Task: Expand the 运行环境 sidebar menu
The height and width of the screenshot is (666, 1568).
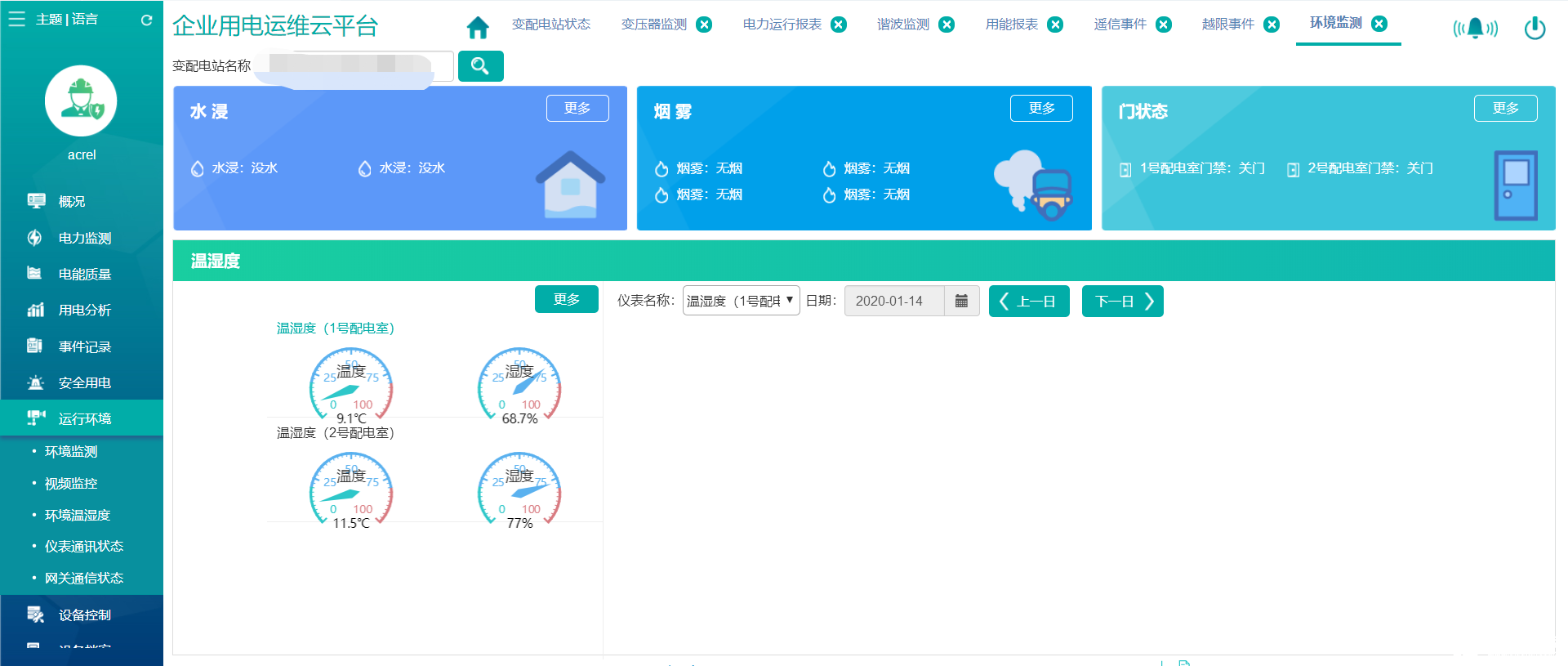Action: pos(82,418)
